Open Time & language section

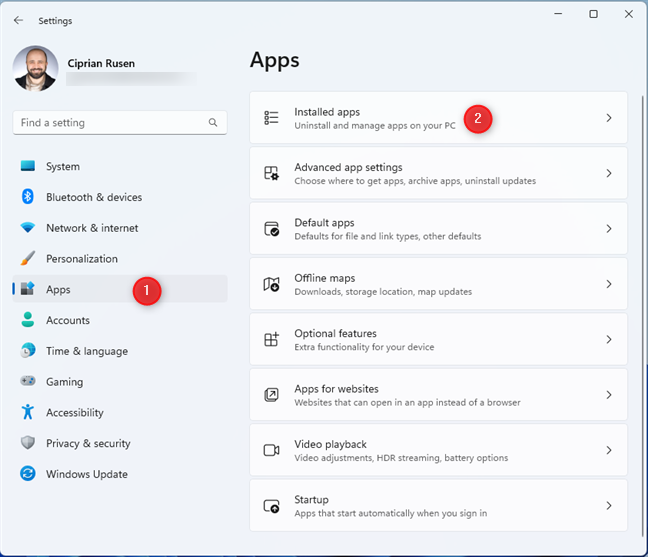coord(120,350)
